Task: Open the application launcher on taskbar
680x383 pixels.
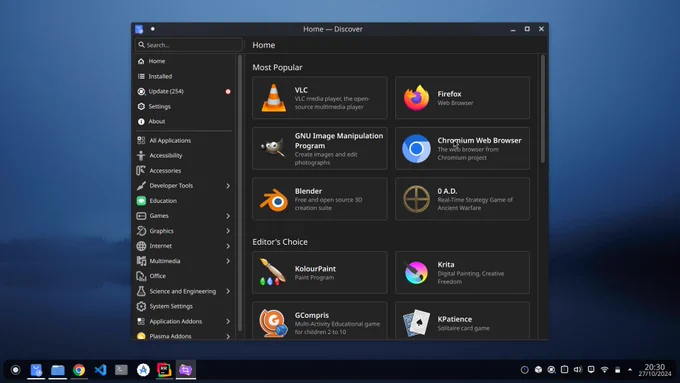Action: pyautogui.click(x=16, y=370)
